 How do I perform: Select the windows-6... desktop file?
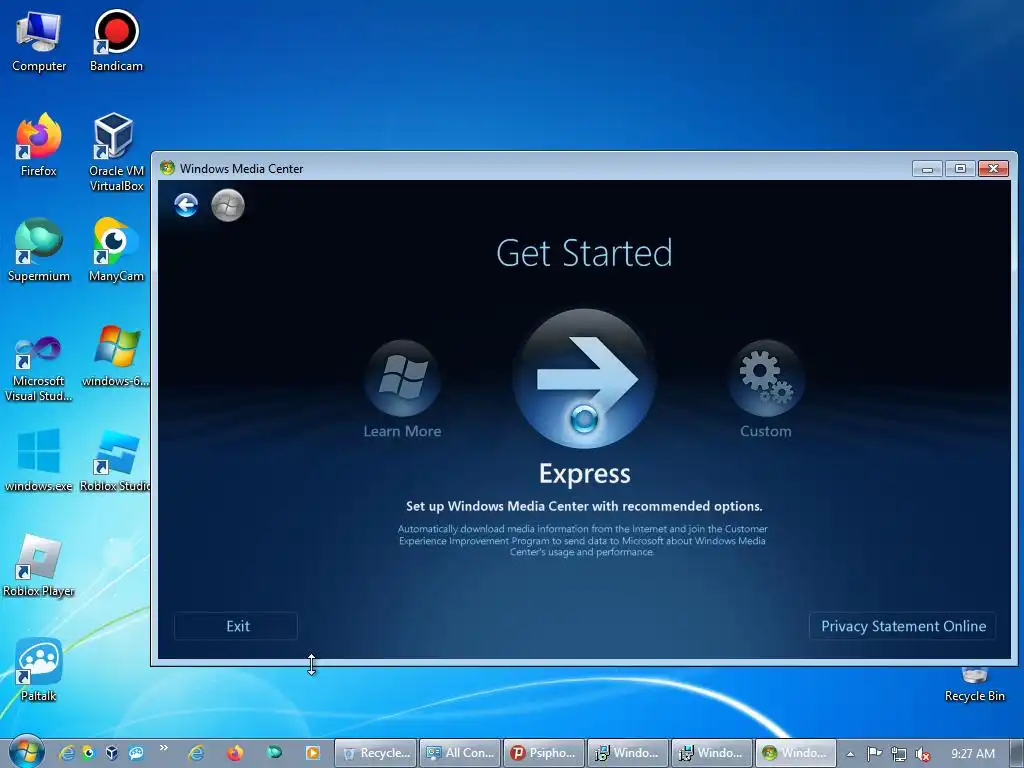coord(116,357)
